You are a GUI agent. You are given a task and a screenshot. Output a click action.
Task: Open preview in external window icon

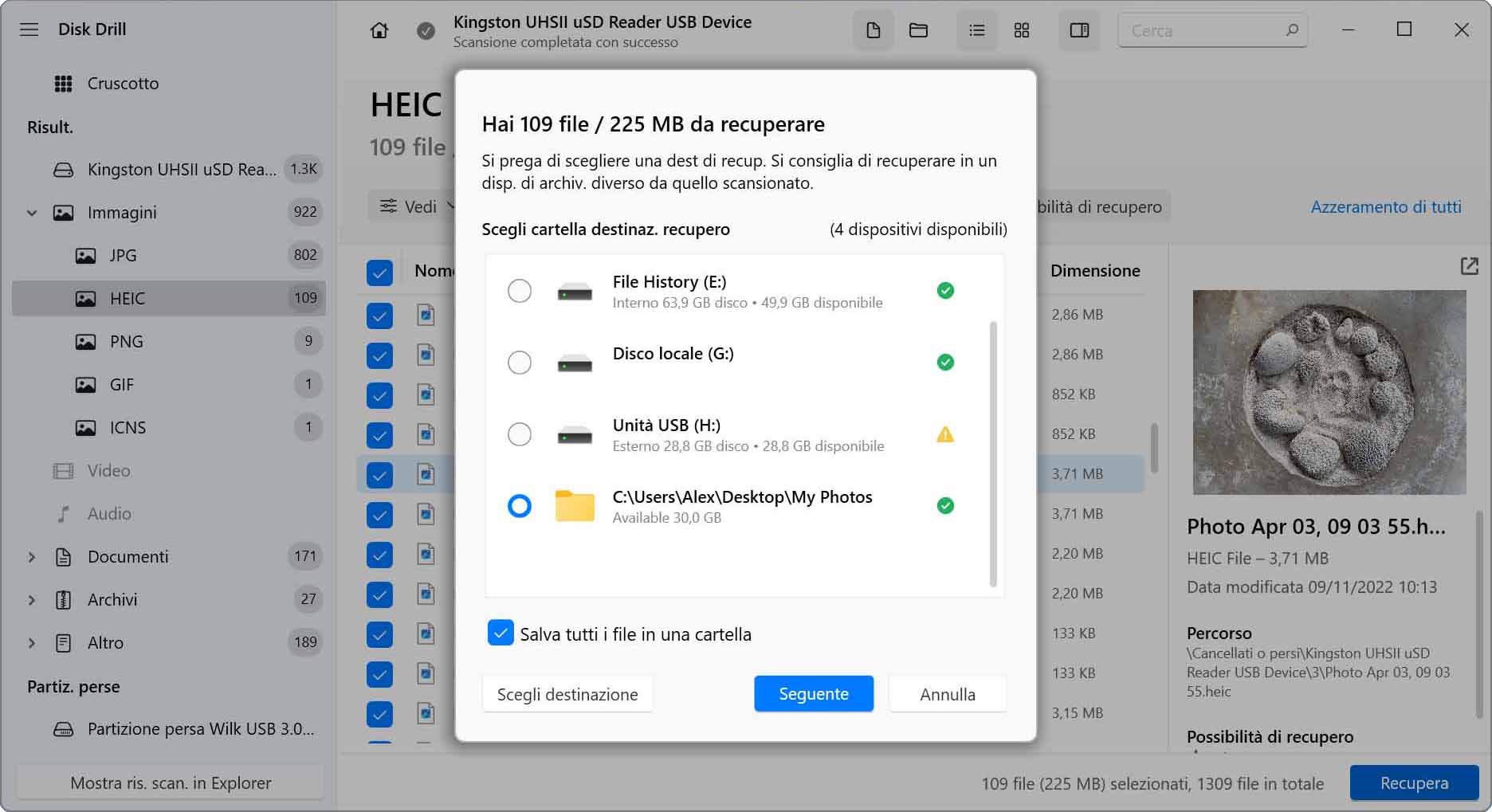point(1469,266)
